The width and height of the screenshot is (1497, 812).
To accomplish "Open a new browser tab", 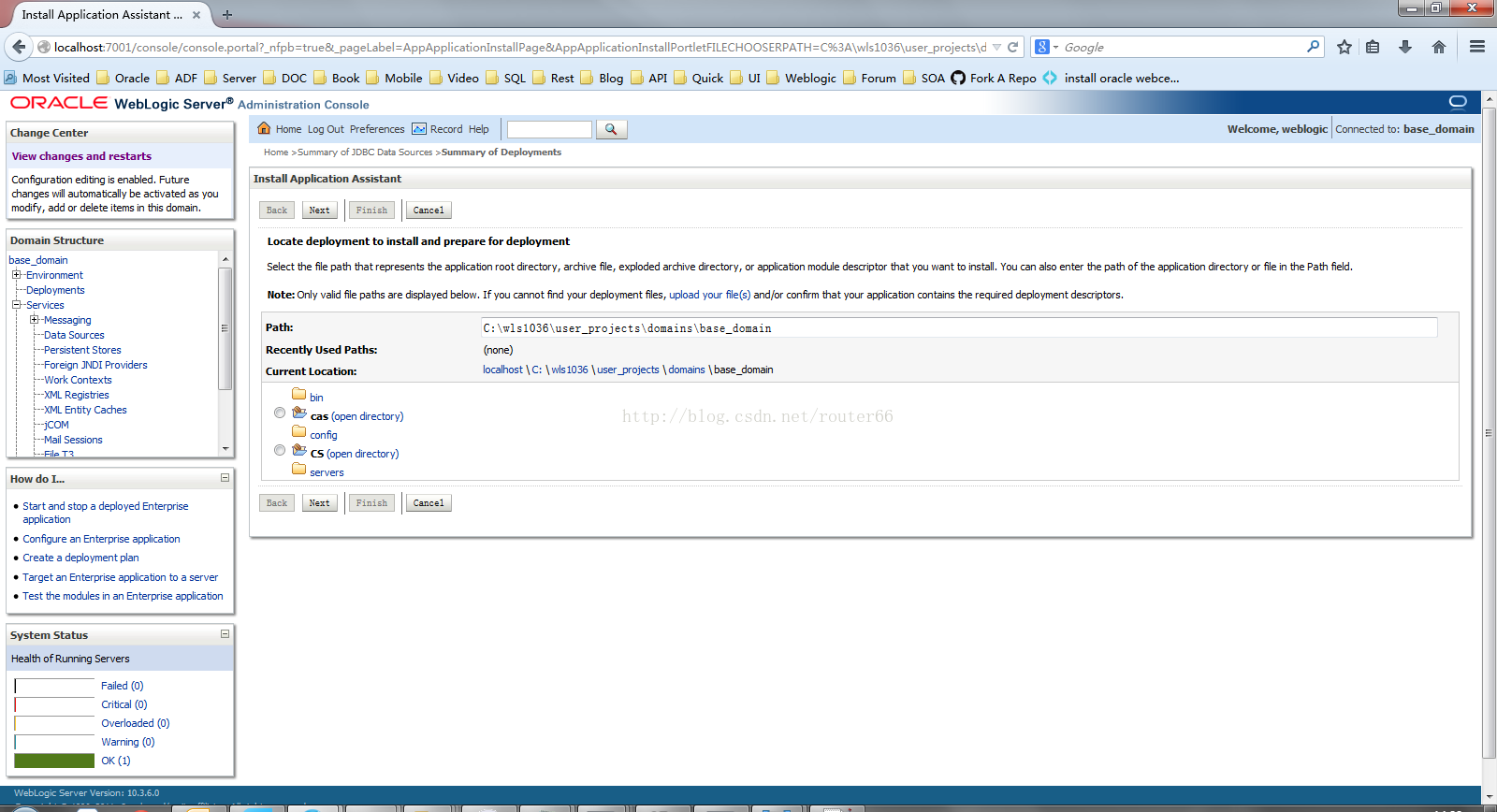I will [x=227, y=15].
